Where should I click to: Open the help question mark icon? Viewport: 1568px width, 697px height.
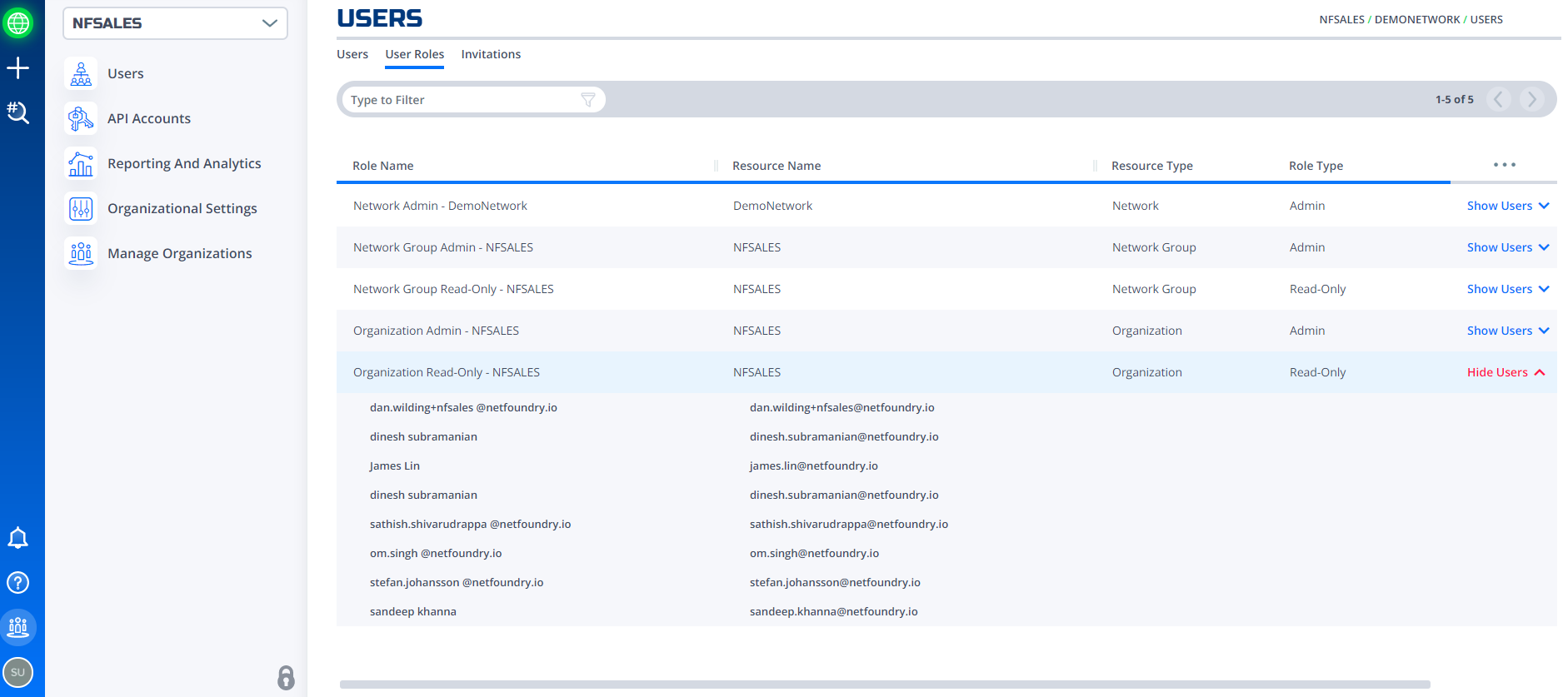[x=18, y=583]
